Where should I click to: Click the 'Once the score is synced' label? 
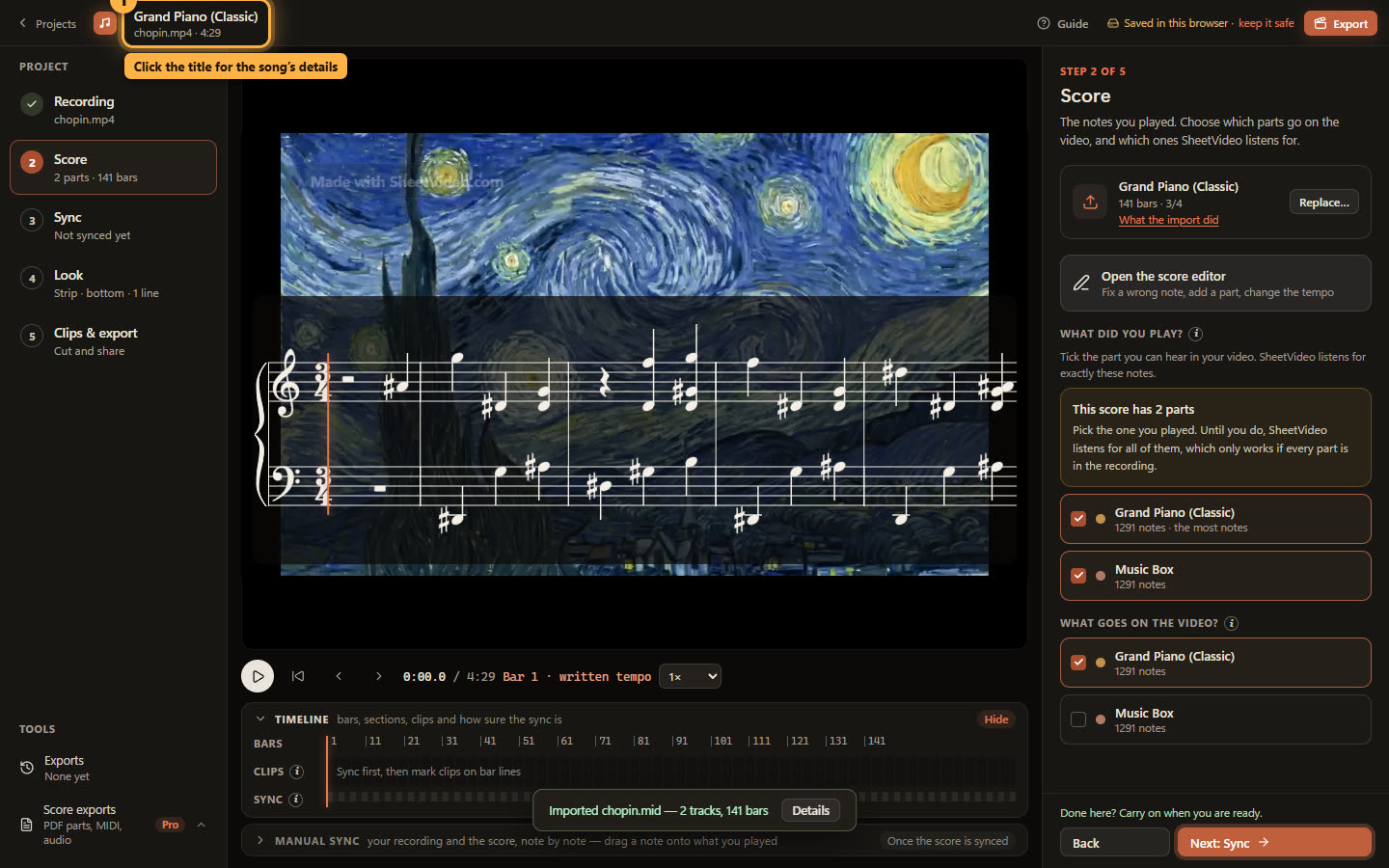947,841
